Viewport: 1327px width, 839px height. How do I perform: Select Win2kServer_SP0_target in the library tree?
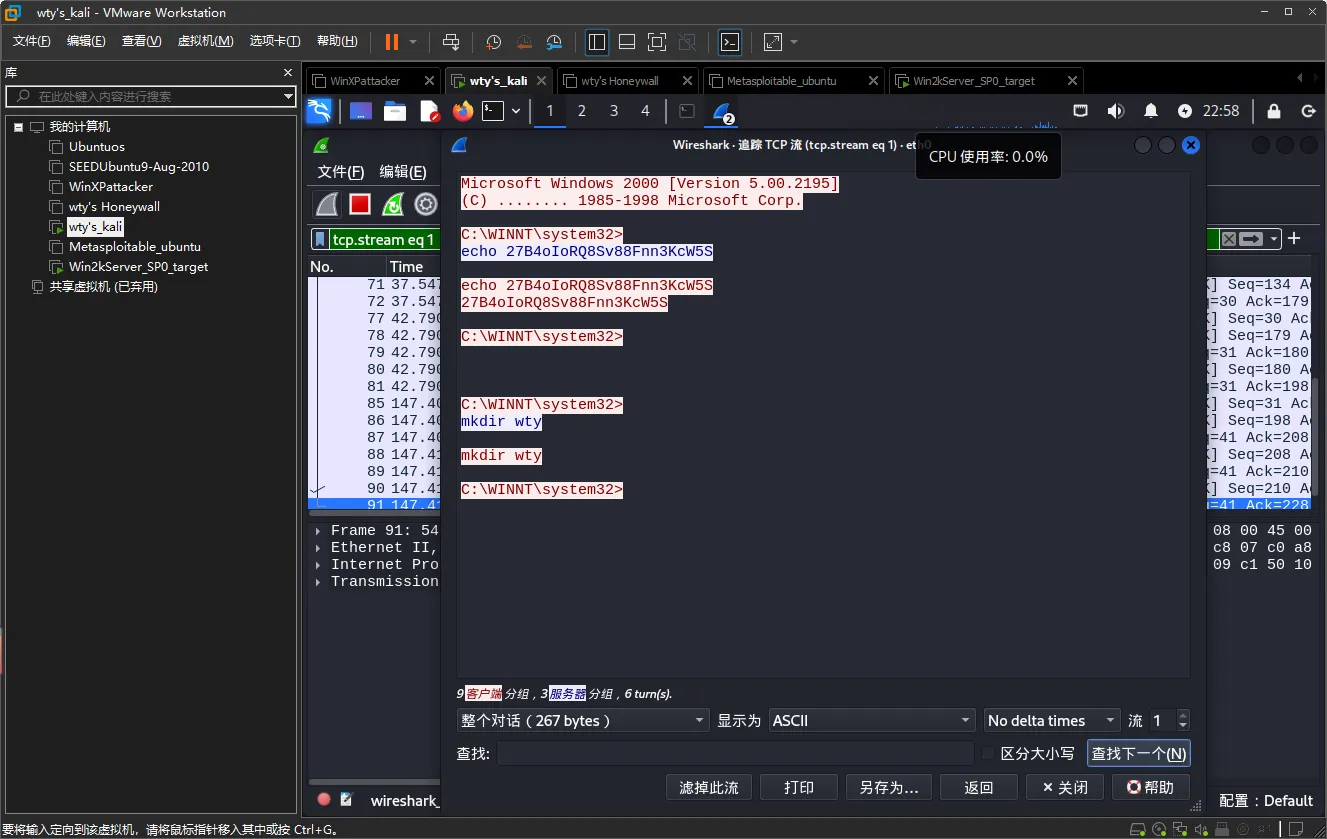(138, 267)
